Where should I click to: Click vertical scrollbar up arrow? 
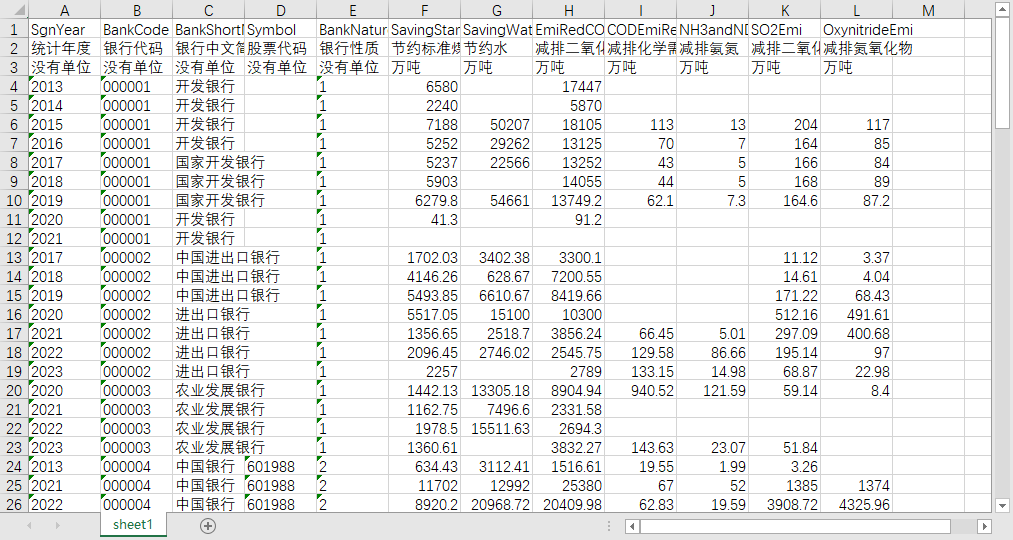tap(1002, 10)
